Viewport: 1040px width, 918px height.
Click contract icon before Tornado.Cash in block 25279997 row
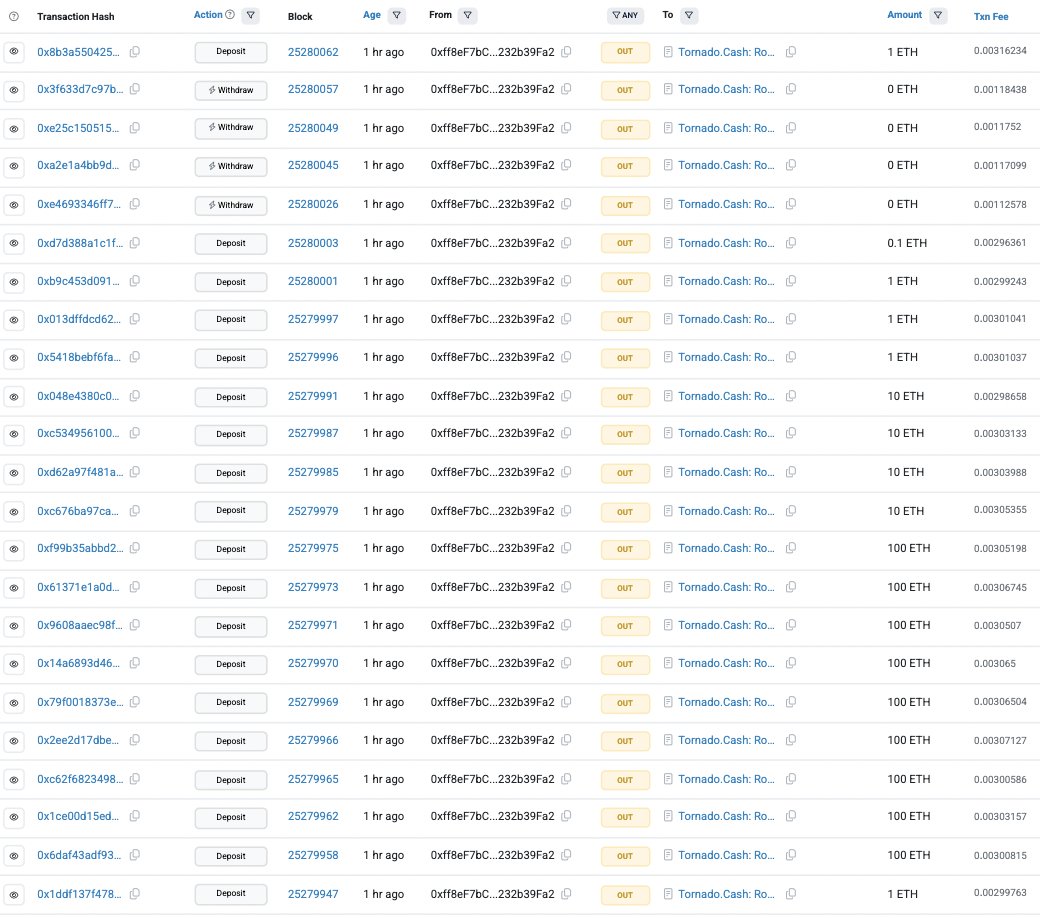pyautogui.click(x=668, y=319)
